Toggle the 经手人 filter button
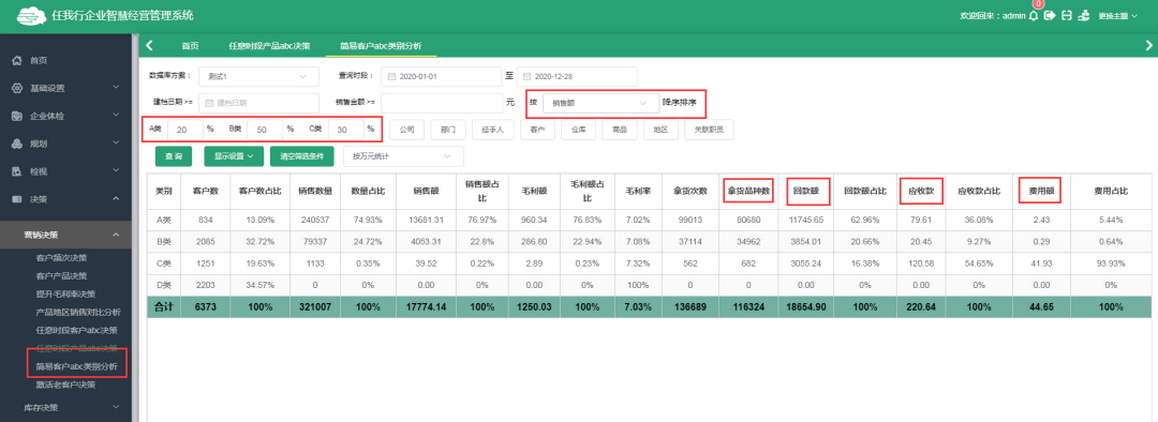The height and width of the screenshot is (422, 1158). coord(490,129)
